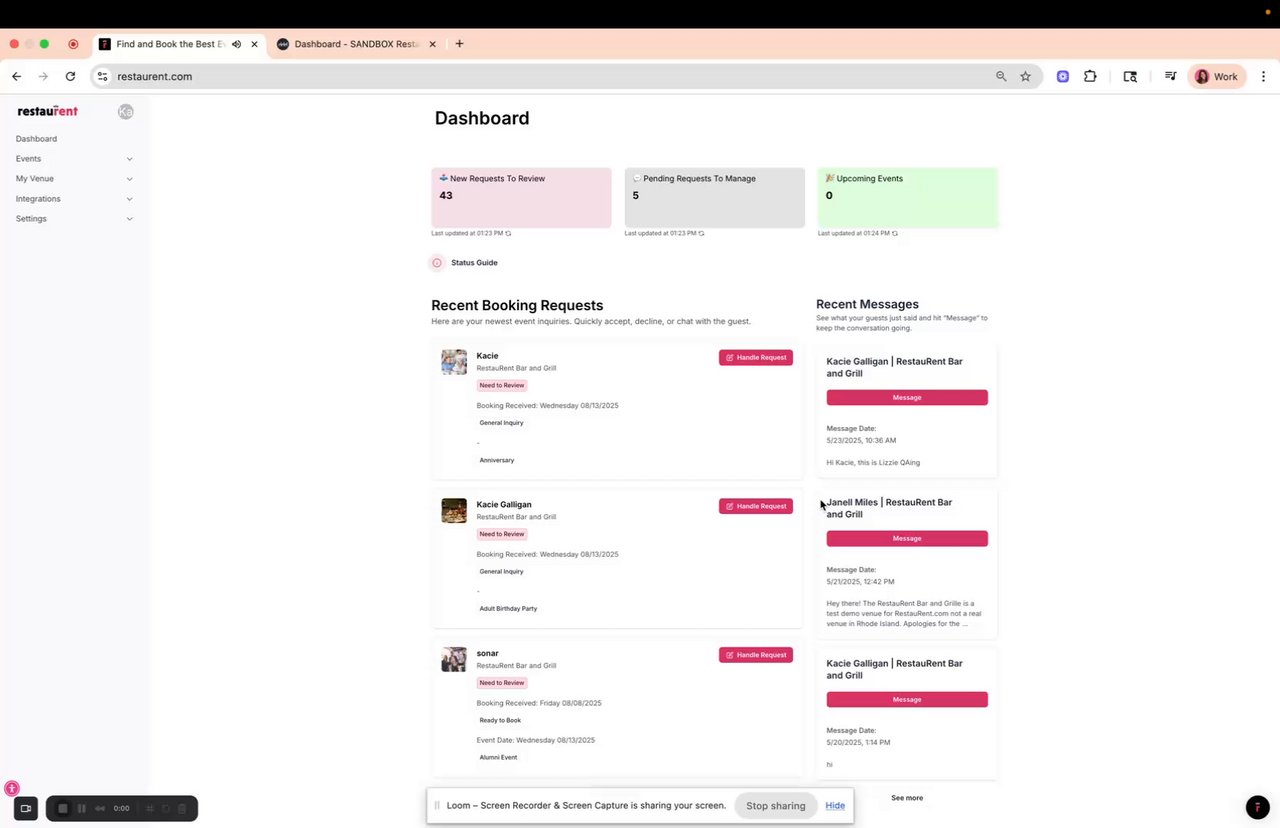1280x828 pixels.
Task: Open the browser Extensions puzzle icon
Action: tap(1090, 76)
